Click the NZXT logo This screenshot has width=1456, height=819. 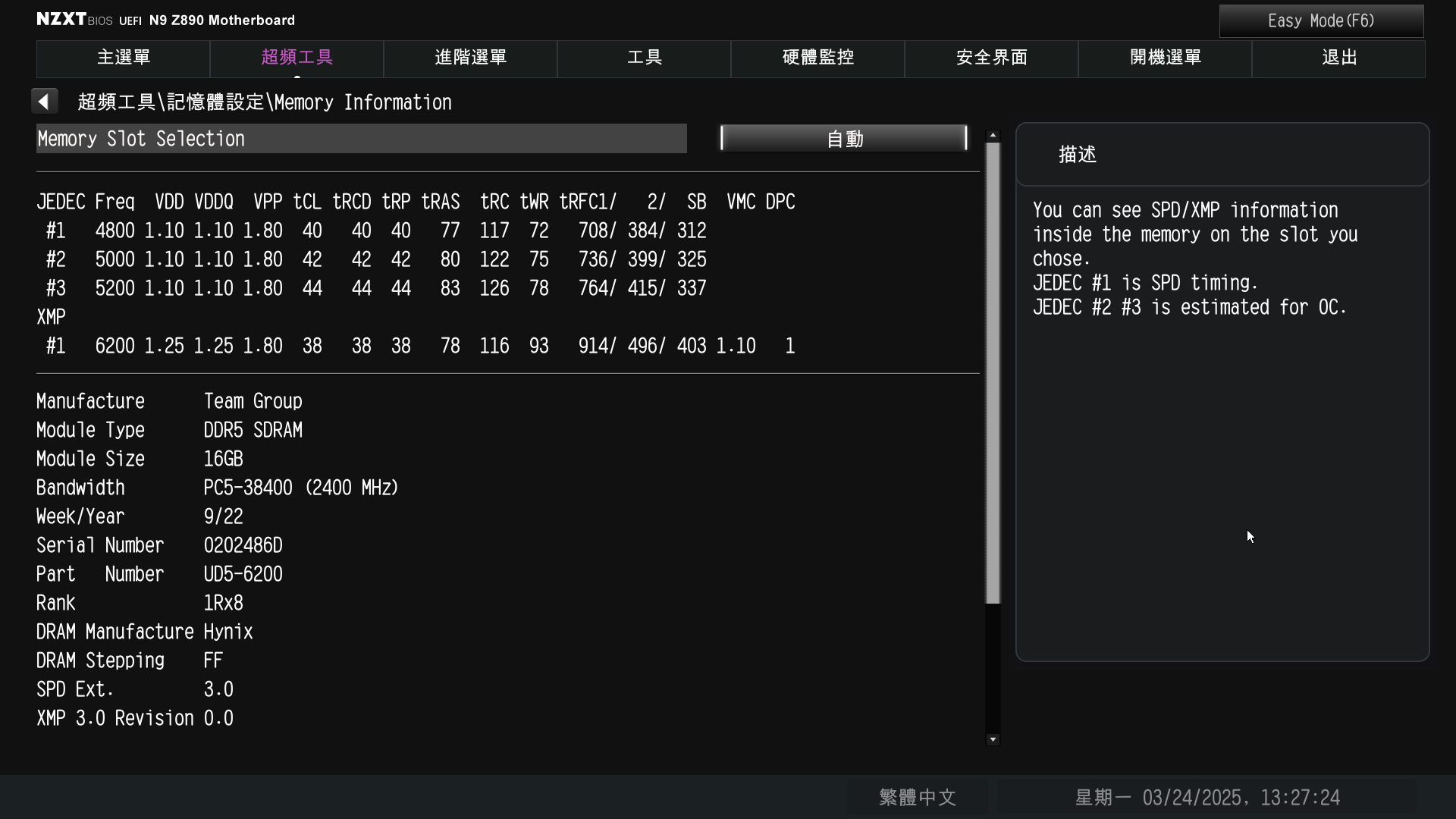coord(61,19)
